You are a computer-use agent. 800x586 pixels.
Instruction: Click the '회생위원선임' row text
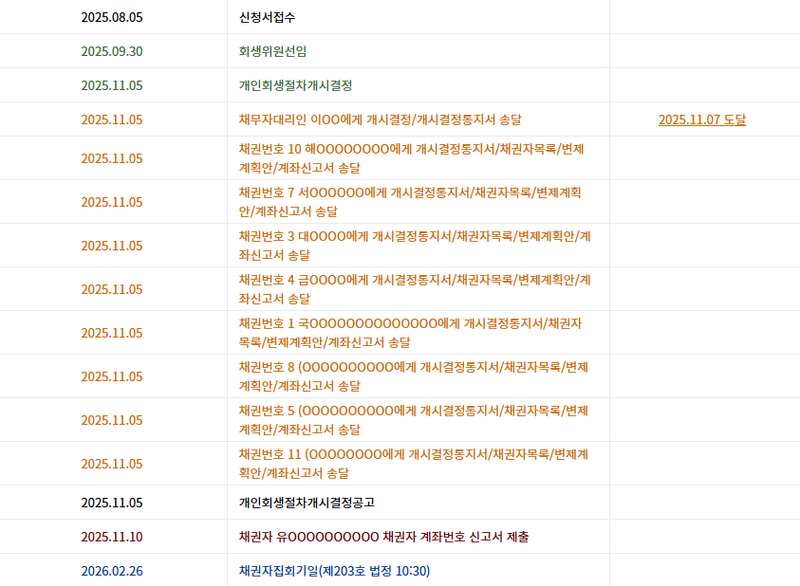[272, 52]
